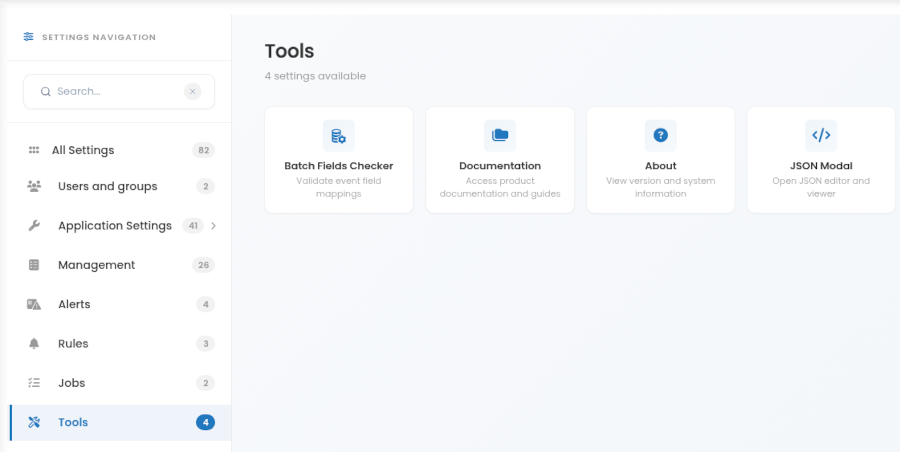The width and height of the screenshot is (900, 452).
Task: Select the Tools category
Action: (120, 423)
